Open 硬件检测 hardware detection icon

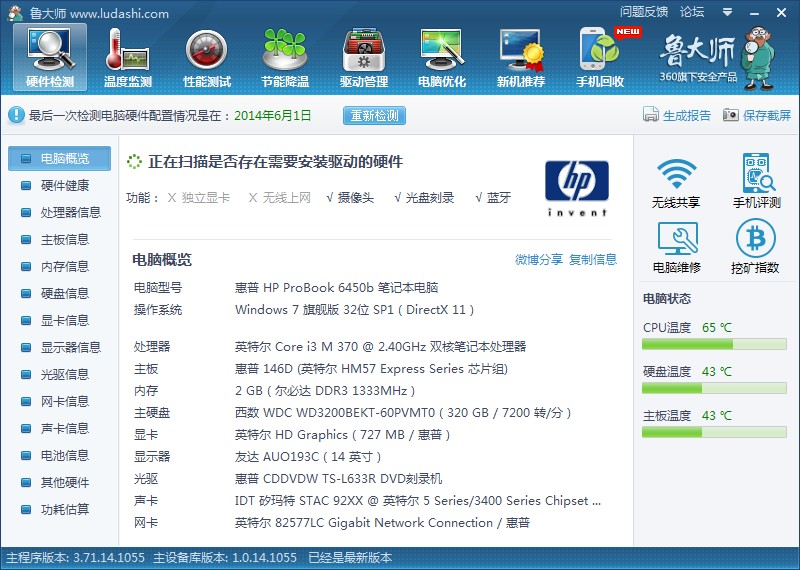[x=50, y=58]
